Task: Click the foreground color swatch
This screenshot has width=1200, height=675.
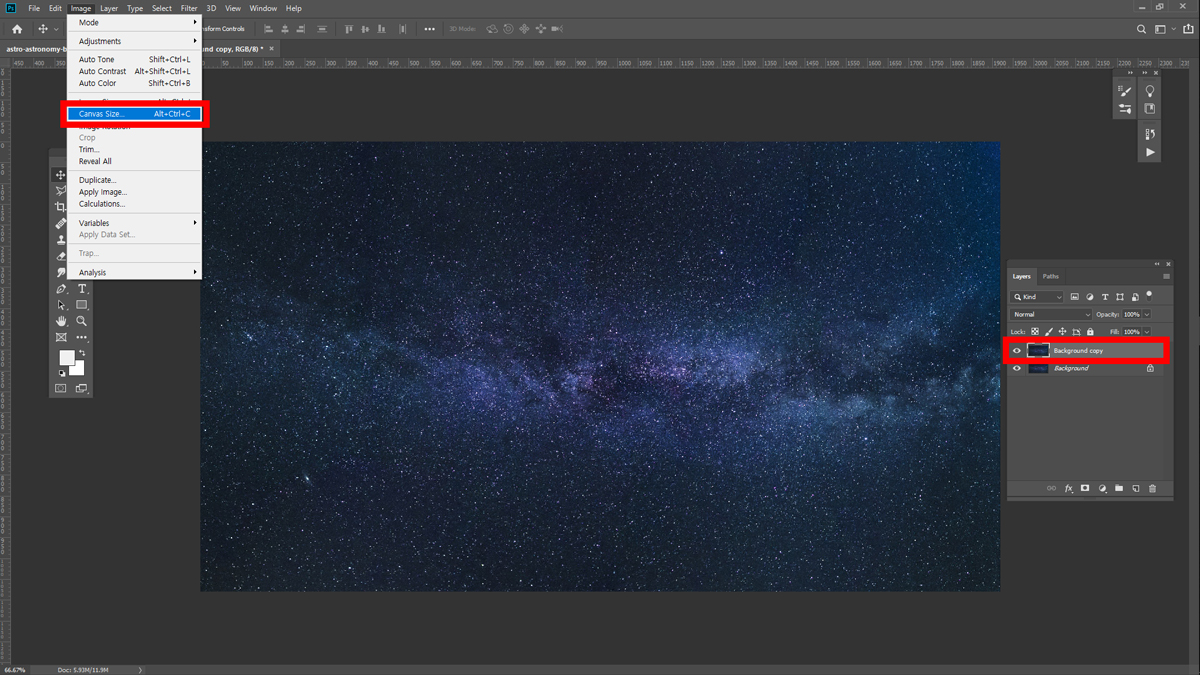Action: [67, 358]
